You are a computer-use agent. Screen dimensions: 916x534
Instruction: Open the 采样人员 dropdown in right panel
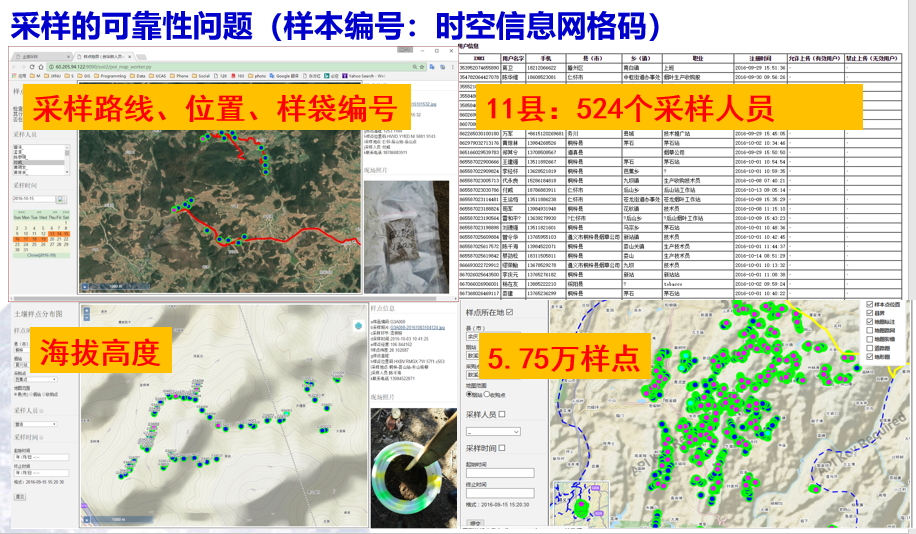point(490,430)
